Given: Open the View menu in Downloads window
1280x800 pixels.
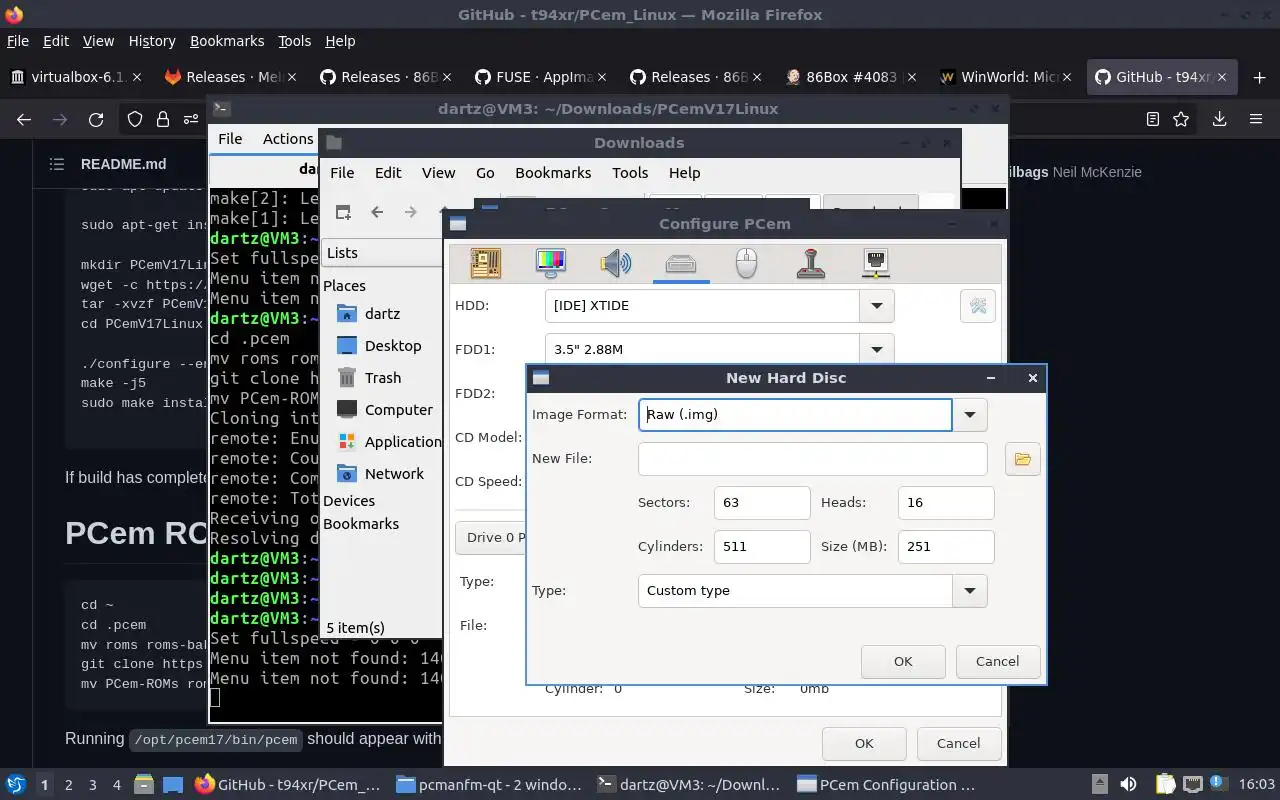Looking at the screenshot, I should [438, 173].
